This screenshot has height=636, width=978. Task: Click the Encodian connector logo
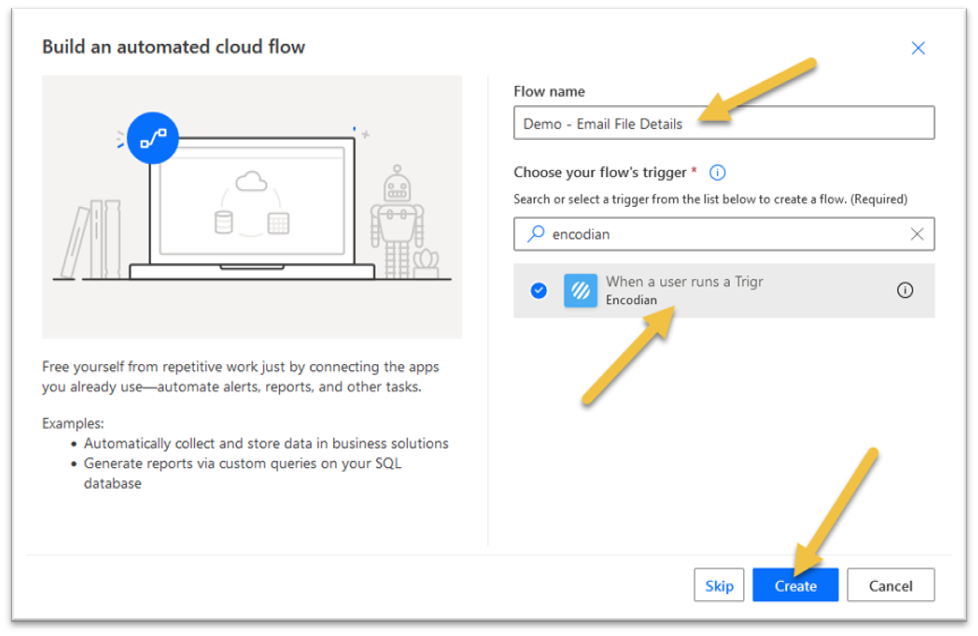click(580, 291)
